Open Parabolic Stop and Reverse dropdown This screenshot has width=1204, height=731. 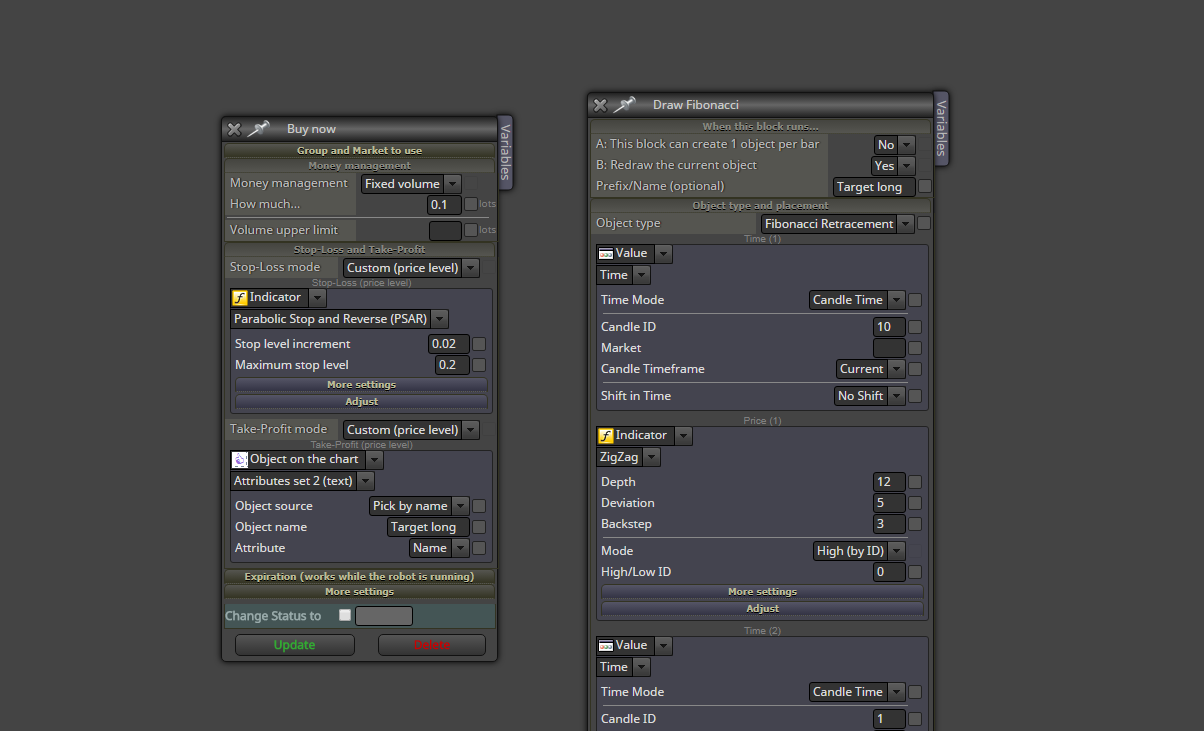coord(339,319)
